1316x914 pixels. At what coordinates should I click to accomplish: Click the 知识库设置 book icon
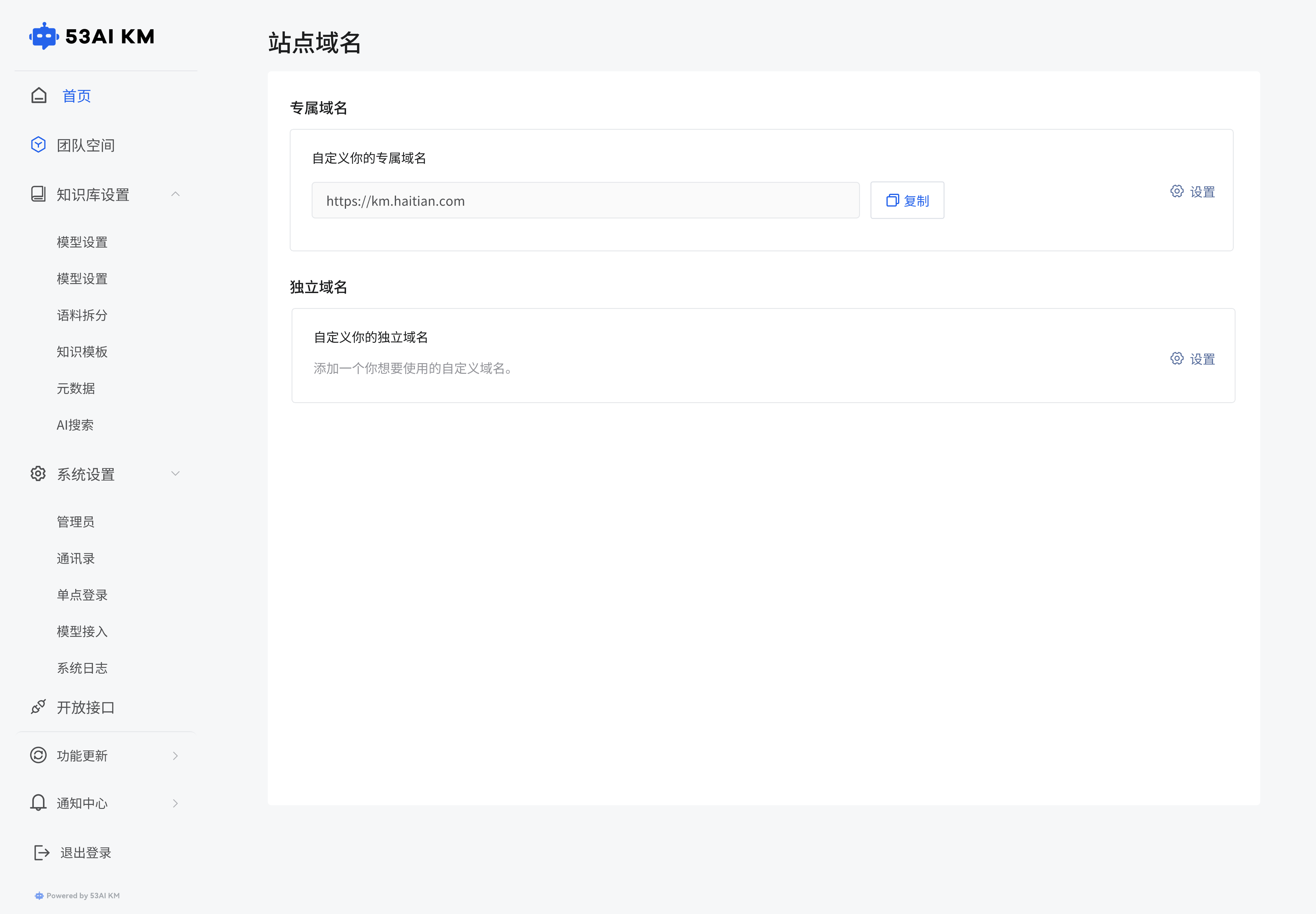[x=38, y=194]
